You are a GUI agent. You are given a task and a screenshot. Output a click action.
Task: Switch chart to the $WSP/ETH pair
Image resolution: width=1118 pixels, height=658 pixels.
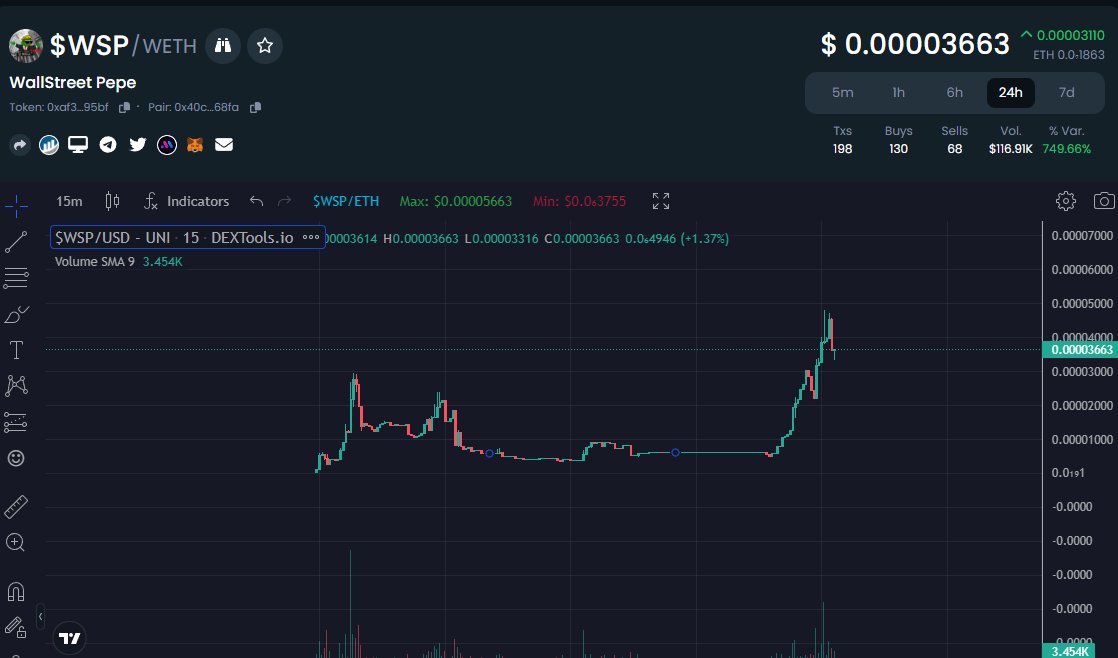point(346,201)
